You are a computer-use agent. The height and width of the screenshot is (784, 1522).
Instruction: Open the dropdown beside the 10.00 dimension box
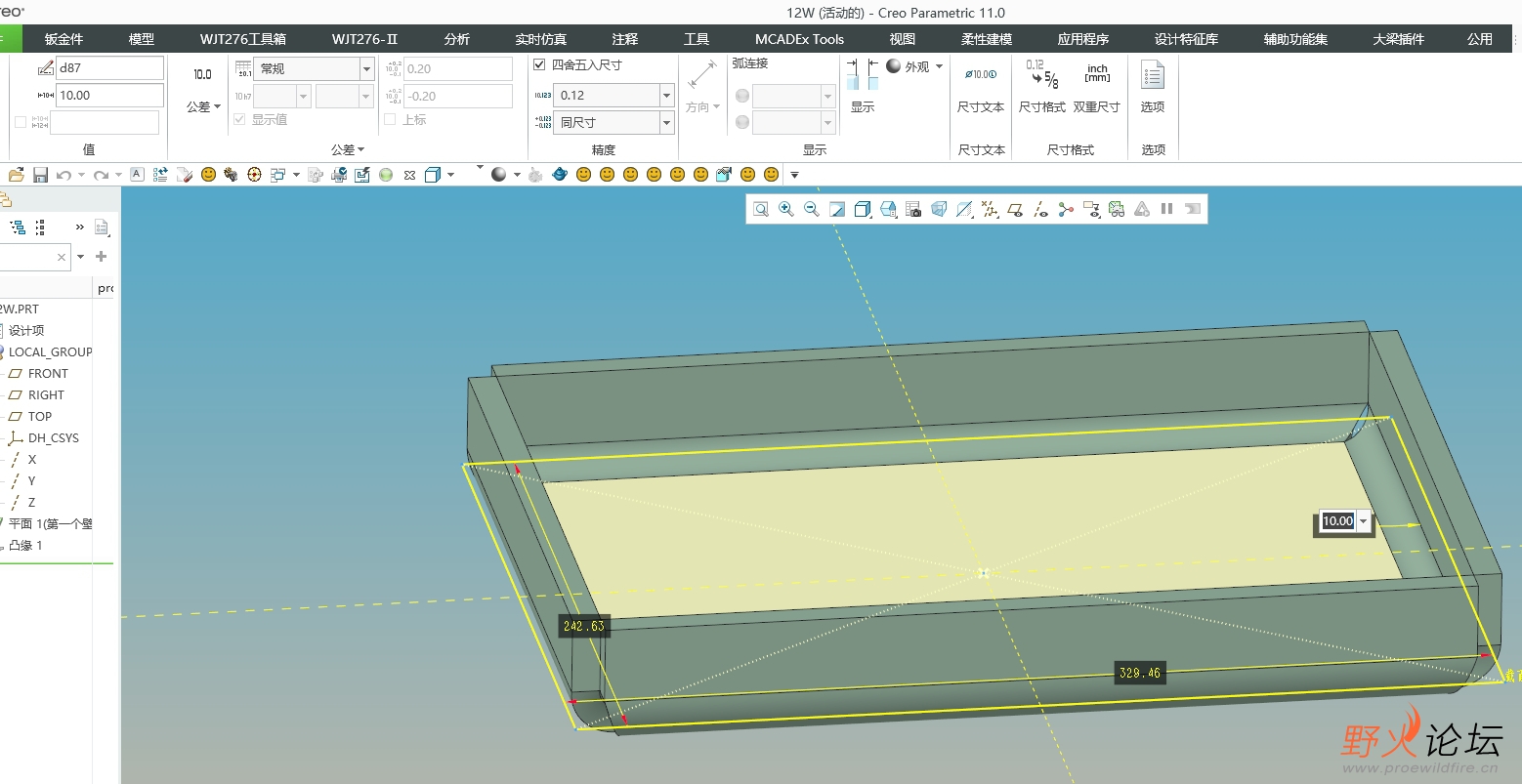pos(1364,521)
